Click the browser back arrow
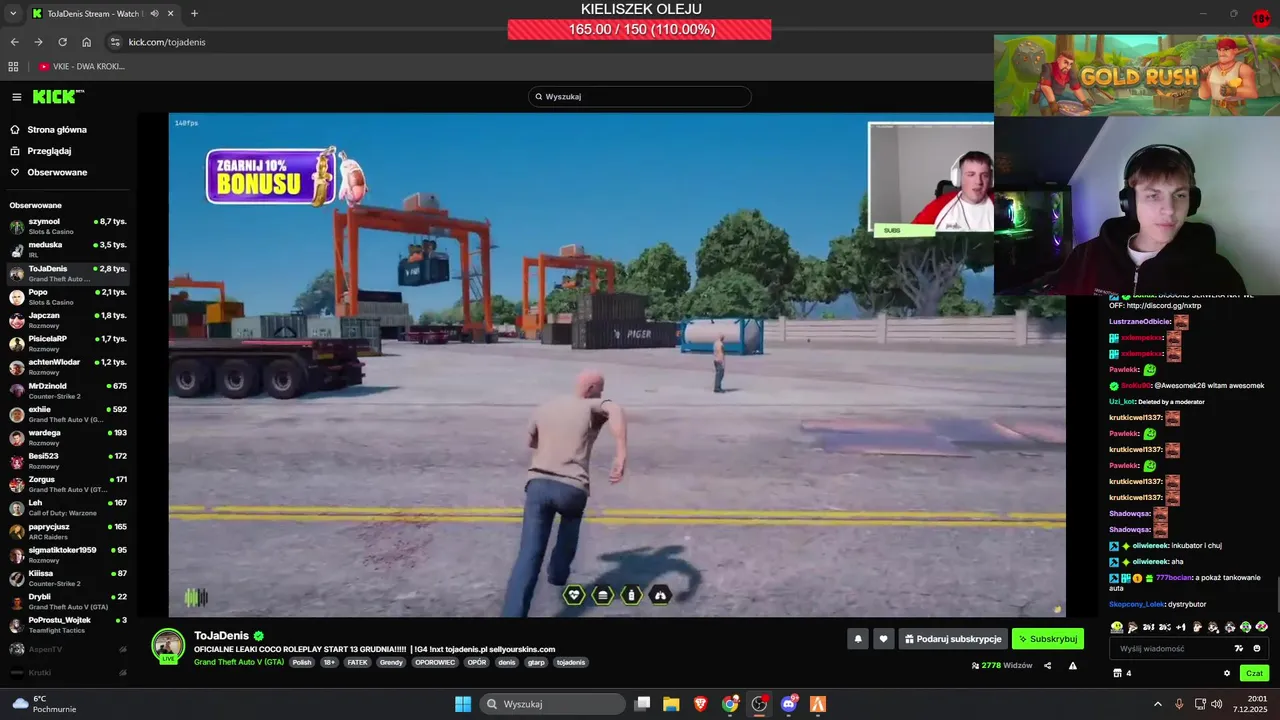 pos(15,42)
